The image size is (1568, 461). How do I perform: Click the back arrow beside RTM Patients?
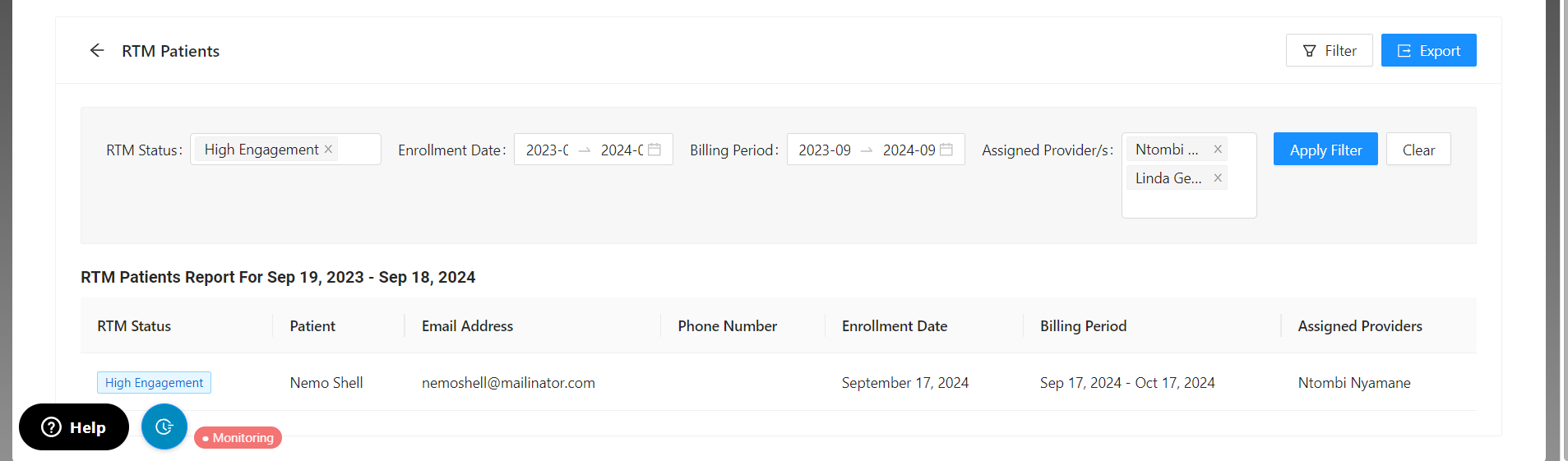(97, 51)
